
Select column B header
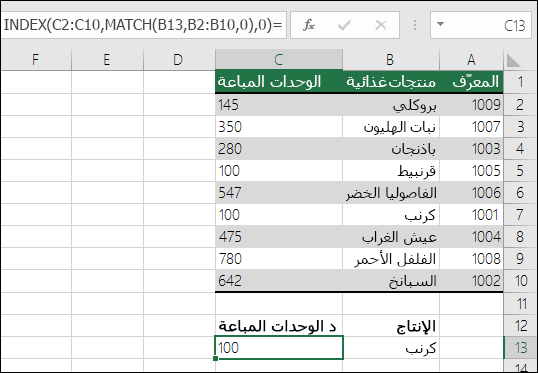391,60
